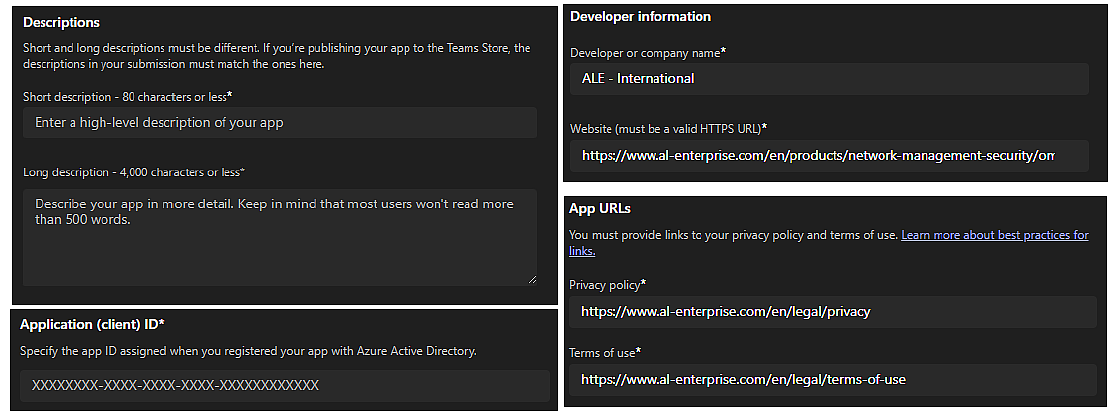The image size is (1116, 417).
Task: Click the Application (client) ID field
Action: click(284, 385)
